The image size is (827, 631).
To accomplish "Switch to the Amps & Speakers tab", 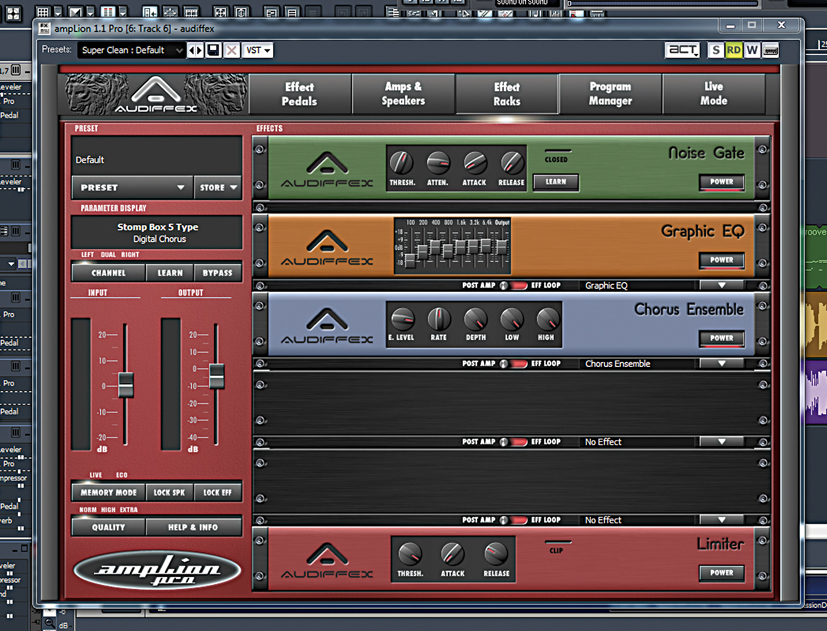I will [403, 94].
